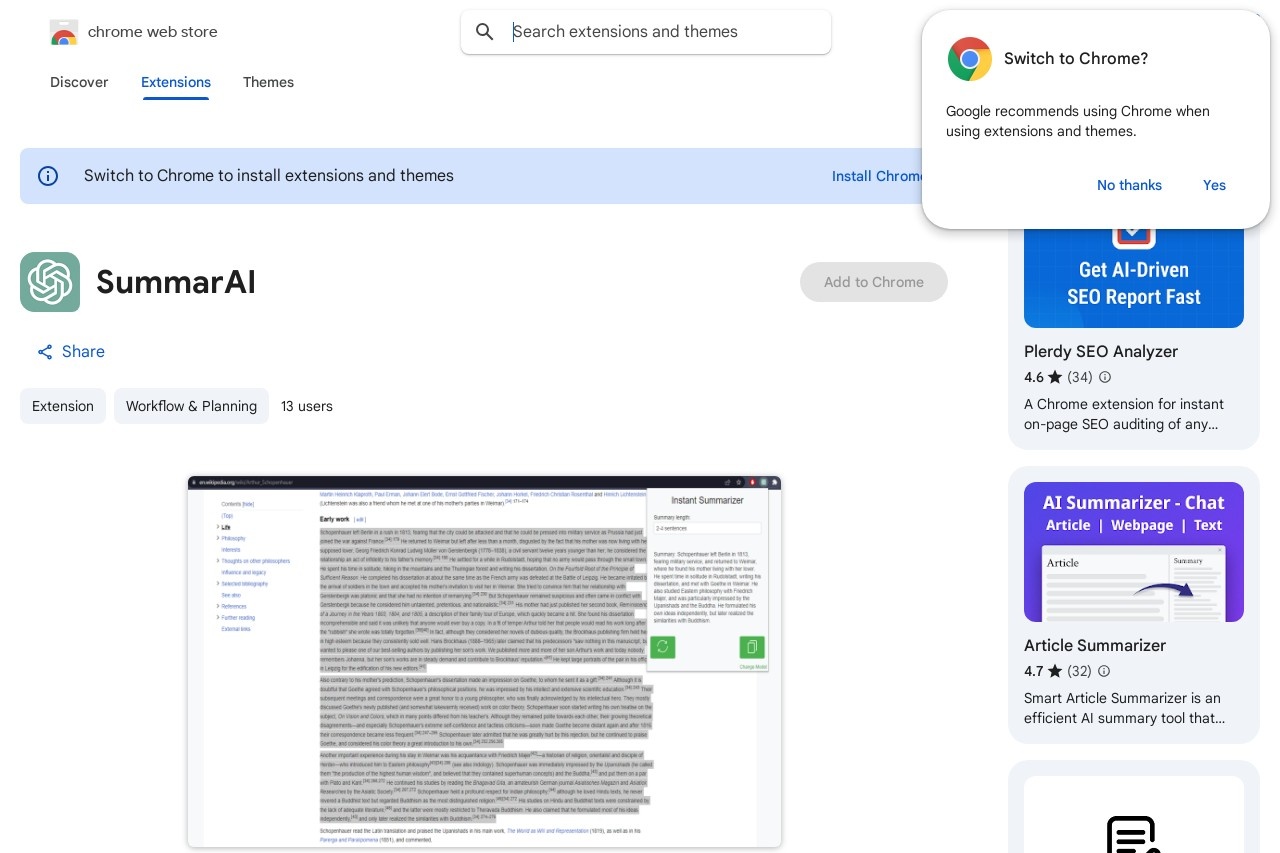The height and width of the screenshot is (853, 1280).
Task: Click the Plerdy SEO Analyzer title
Action: [x=1101, y=351]
